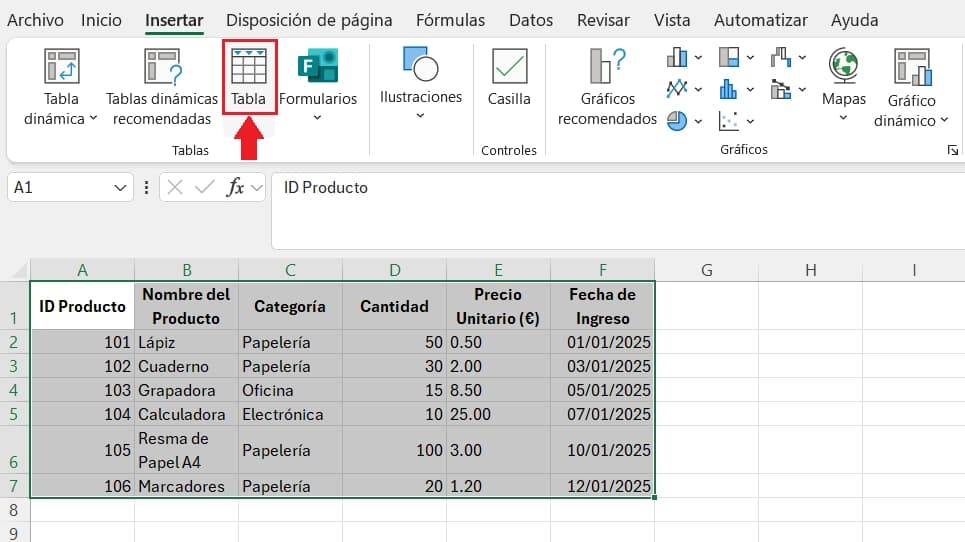
Task: Open the Mapas chart button
Action: [x=844, y=84]
